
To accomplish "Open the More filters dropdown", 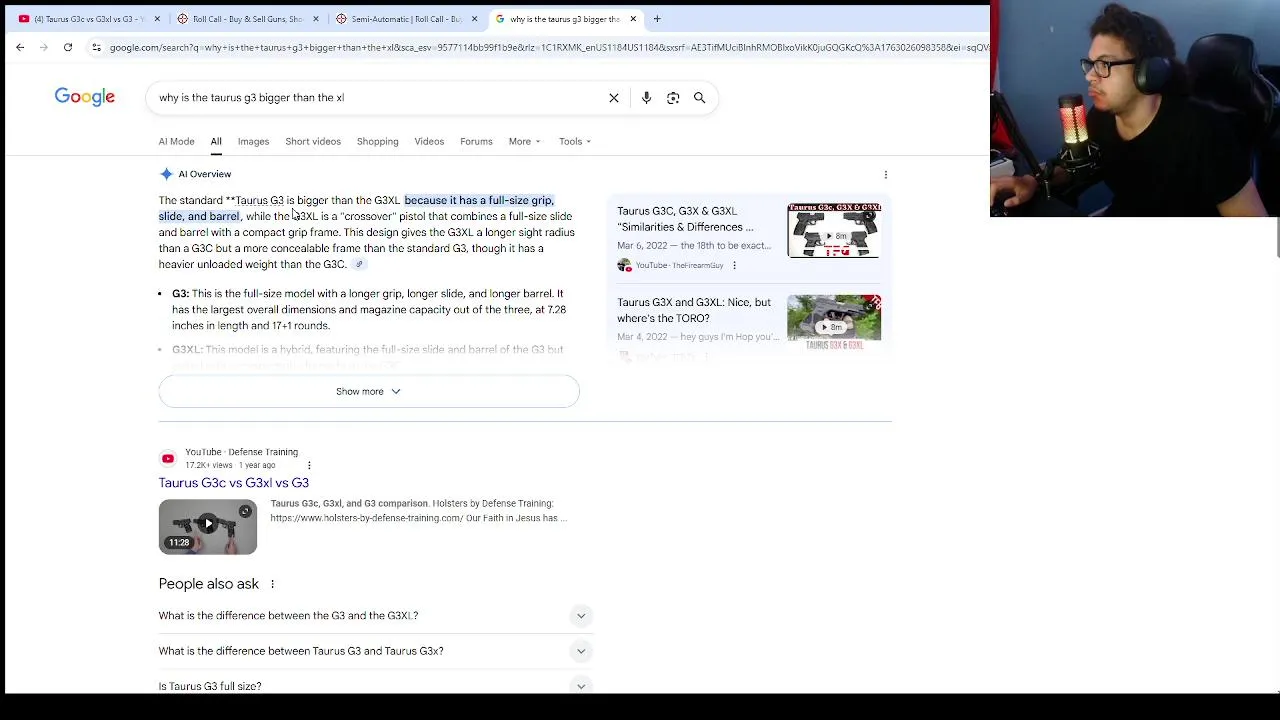I will point(524,141).
